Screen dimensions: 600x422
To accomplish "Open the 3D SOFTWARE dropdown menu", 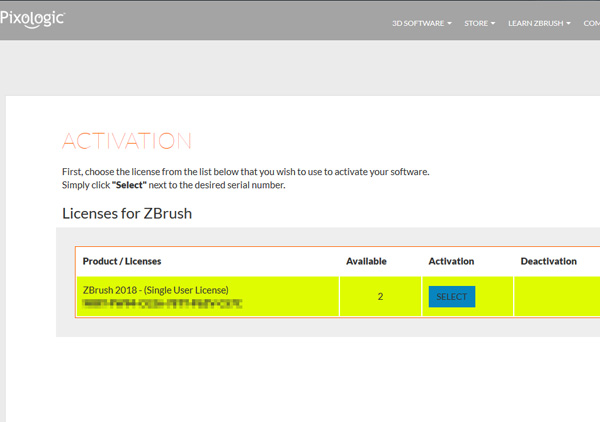I will pyautogui.click(x=422, y=23).
